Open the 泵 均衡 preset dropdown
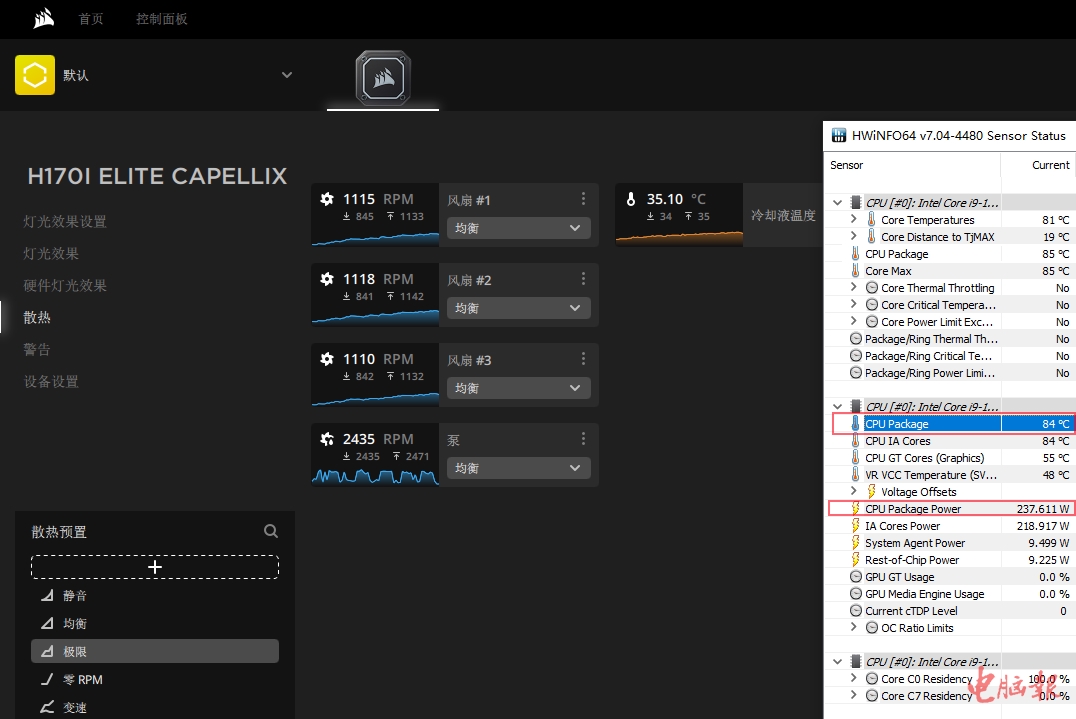The width and height of the screenshot is (1076, 719). tap(517, 468)
